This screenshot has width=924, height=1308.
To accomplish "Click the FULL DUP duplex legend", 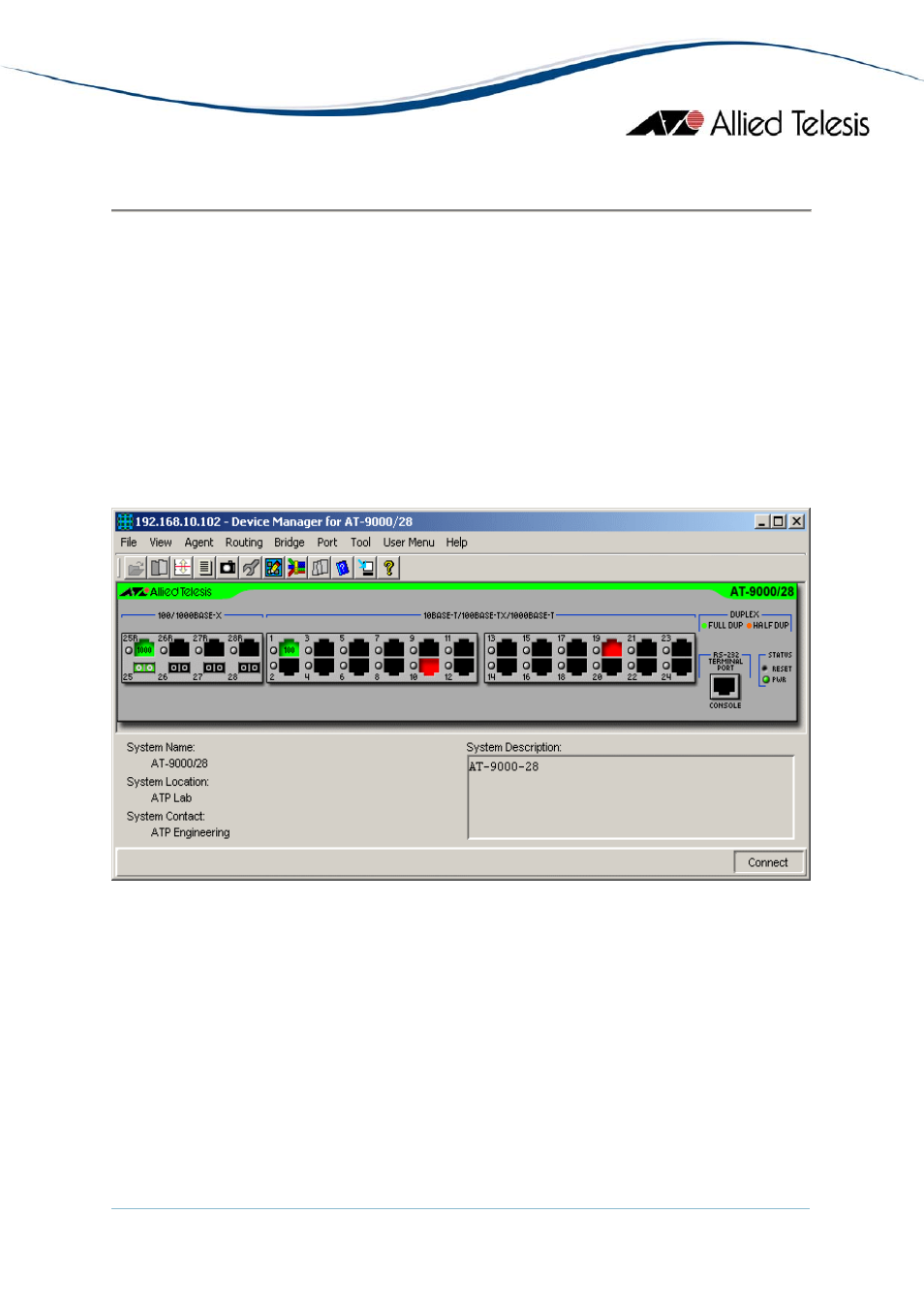I will point(723,625).
